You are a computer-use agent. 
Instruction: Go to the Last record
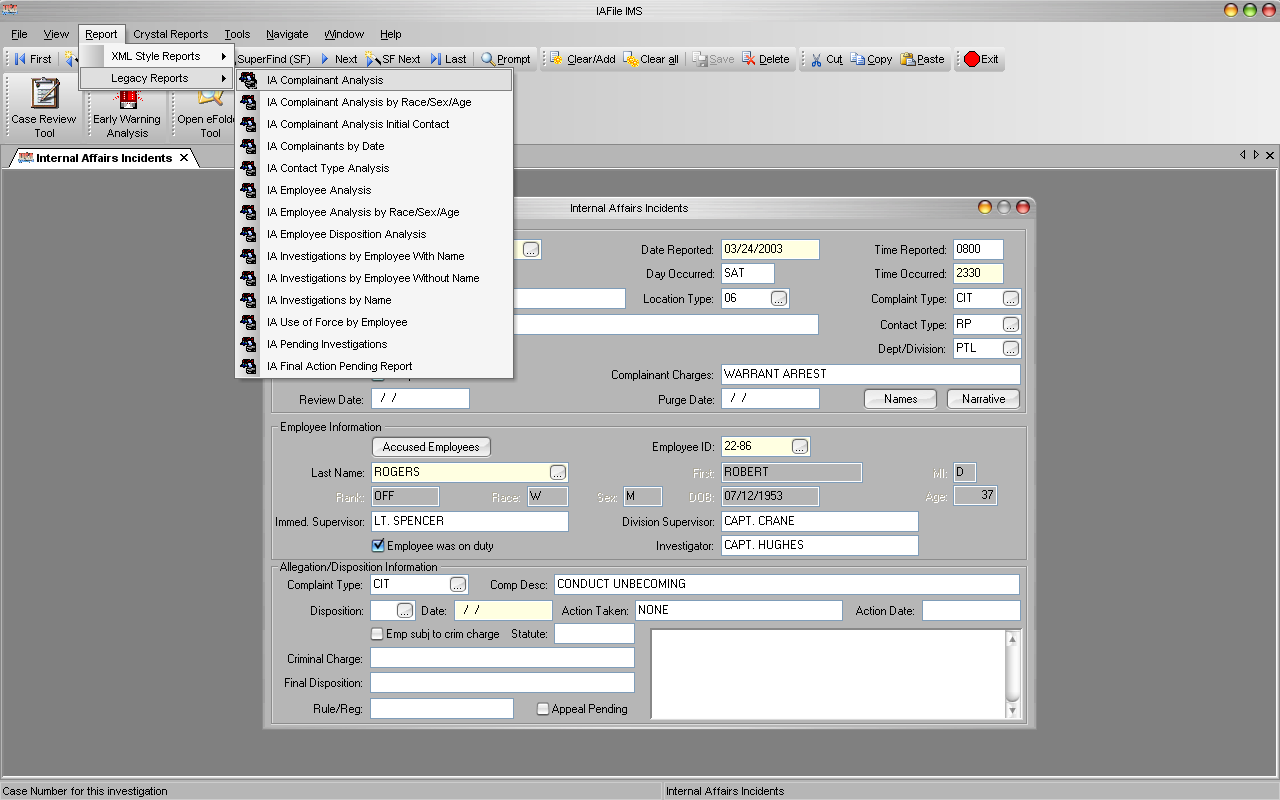point(448,59)
